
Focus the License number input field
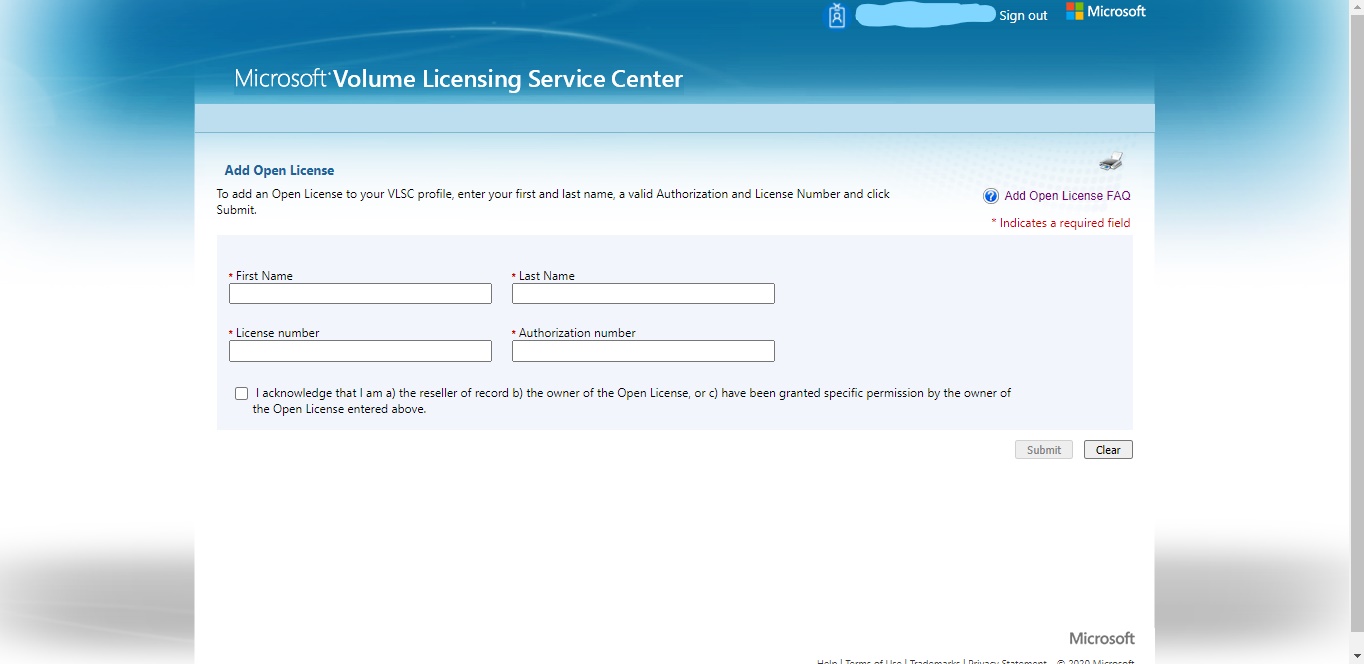tap(360, 351)
